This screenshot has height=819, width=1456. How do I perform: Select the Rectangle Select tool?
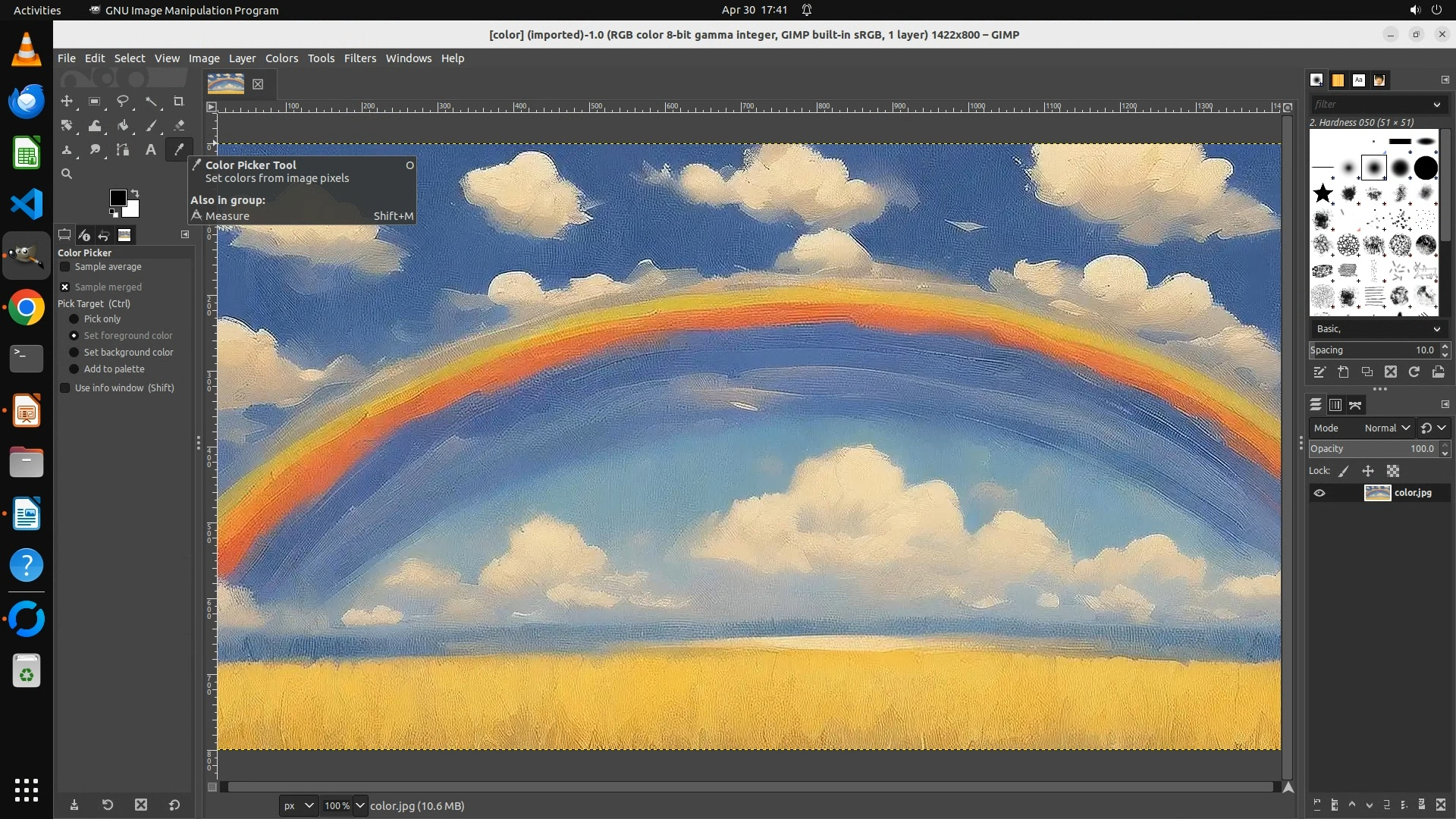[x=95, y=101]
